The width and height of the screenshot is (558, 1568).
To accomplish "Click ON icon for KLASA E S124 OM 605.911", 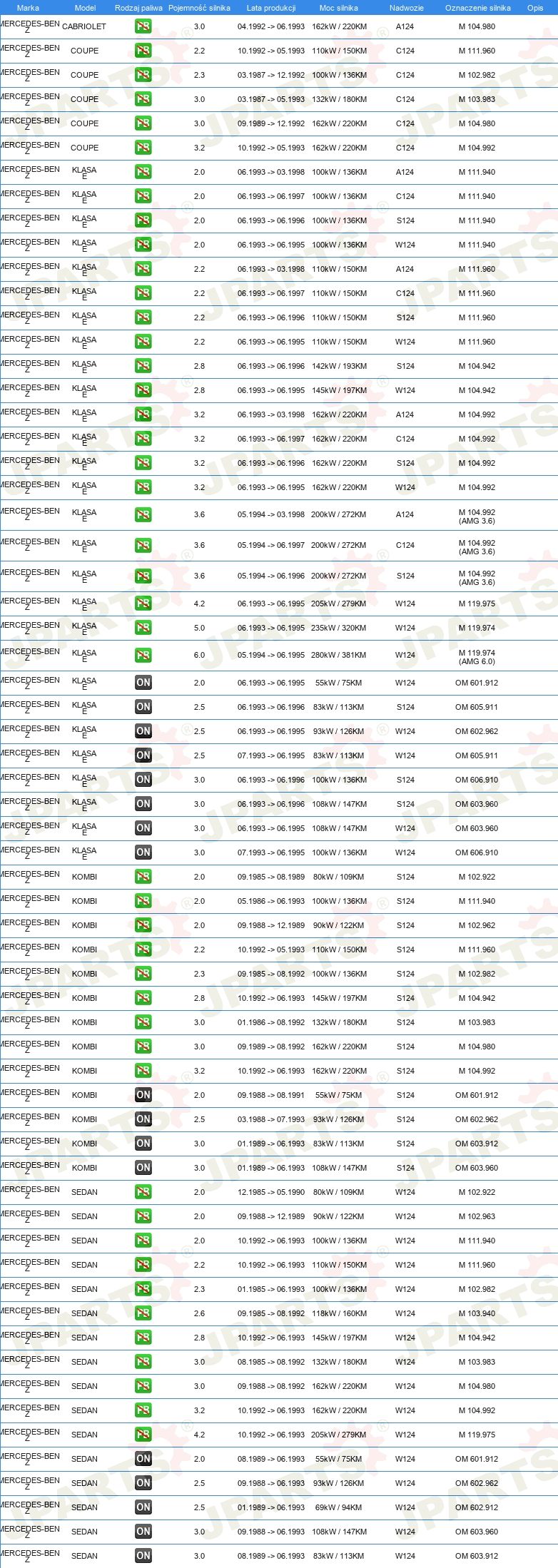I will click(x=143, y=707).
